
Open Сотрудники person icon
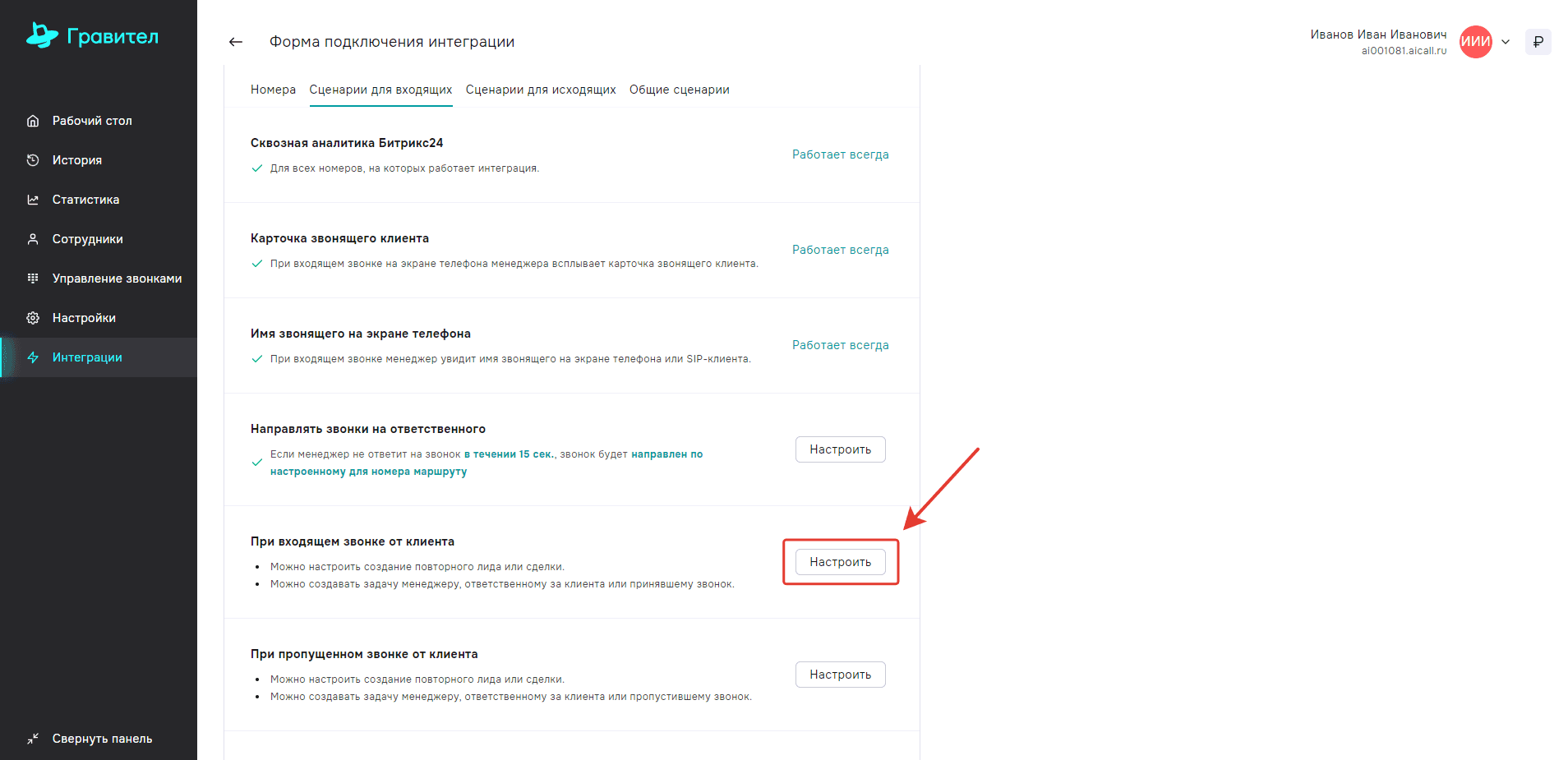click(33, 239)
